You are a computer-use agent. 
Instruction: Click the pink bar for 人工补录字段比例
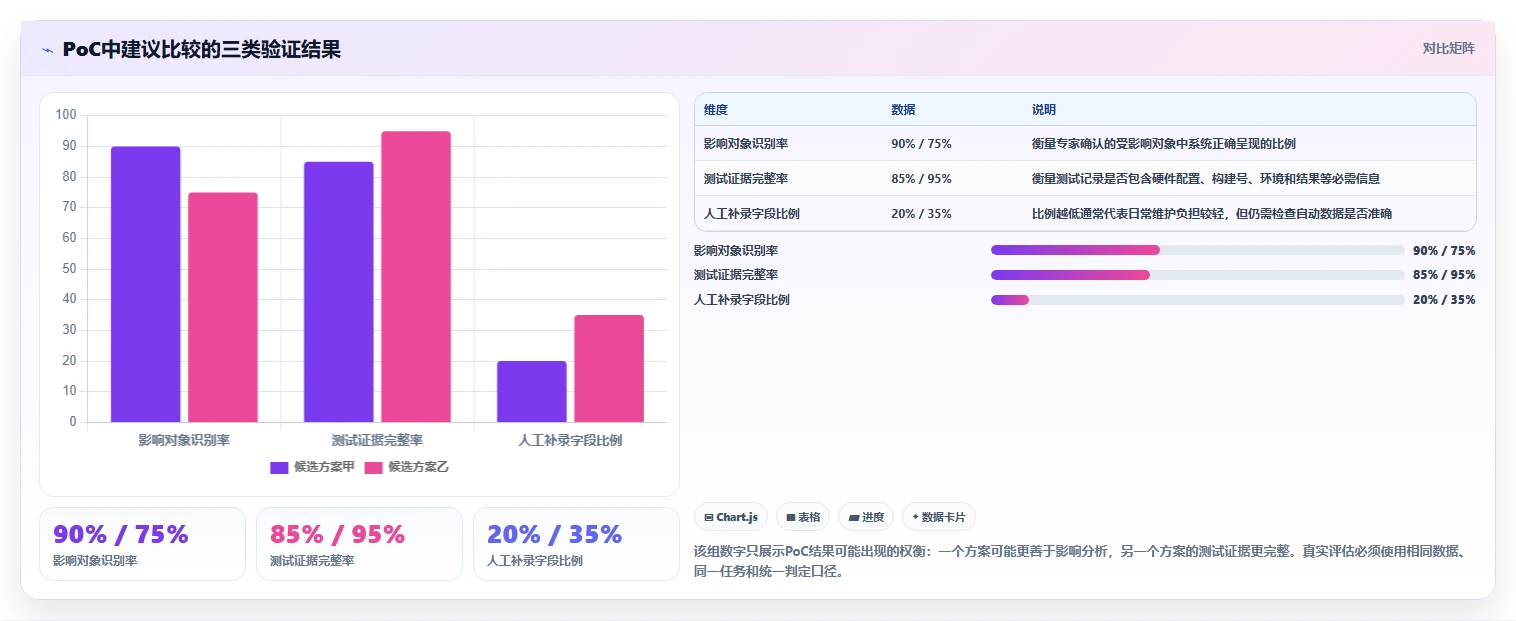(609, 368)
